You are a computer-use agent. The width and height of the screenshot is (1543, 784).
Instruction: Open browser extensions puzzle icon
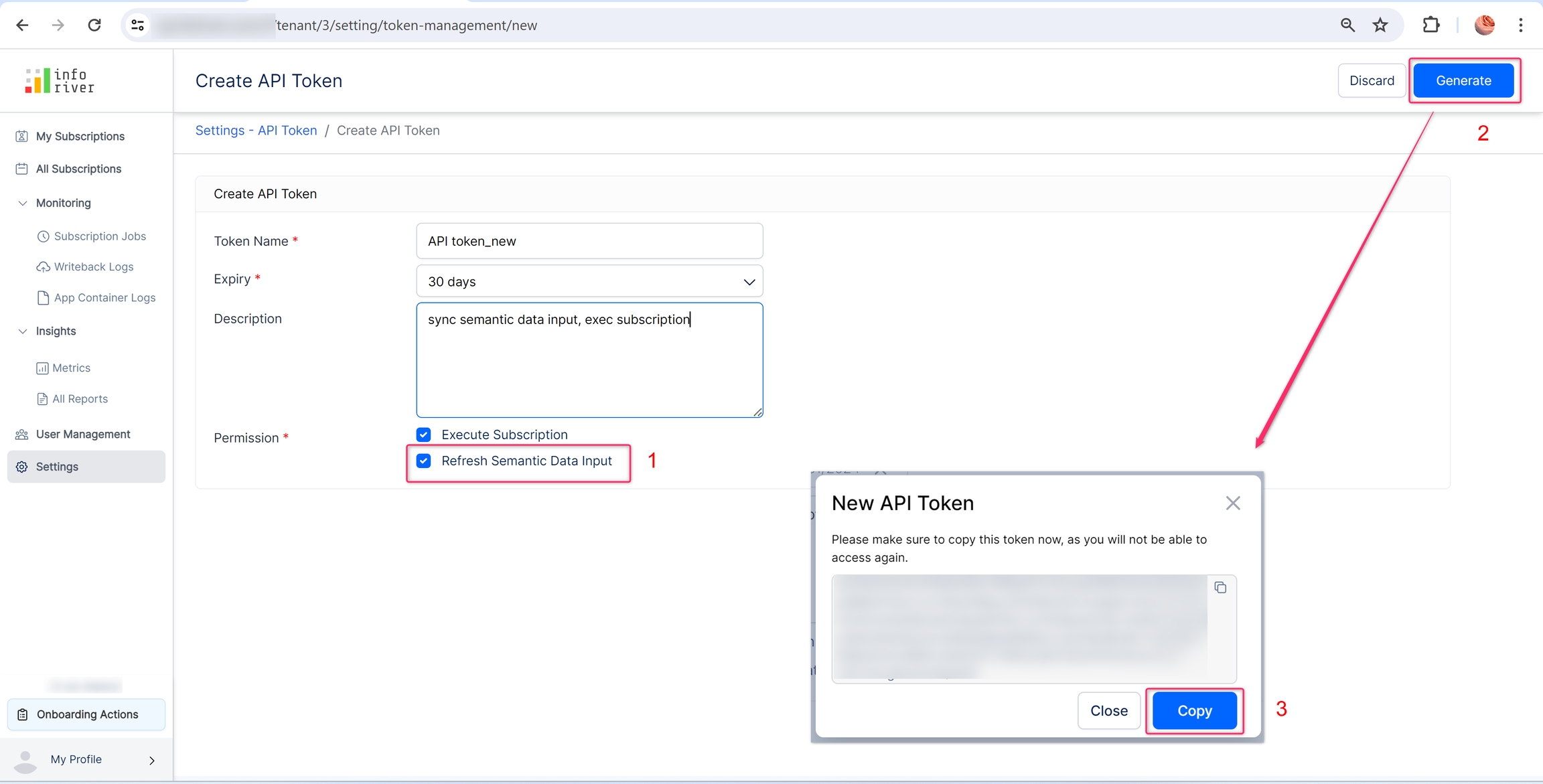coord(1430,25)
